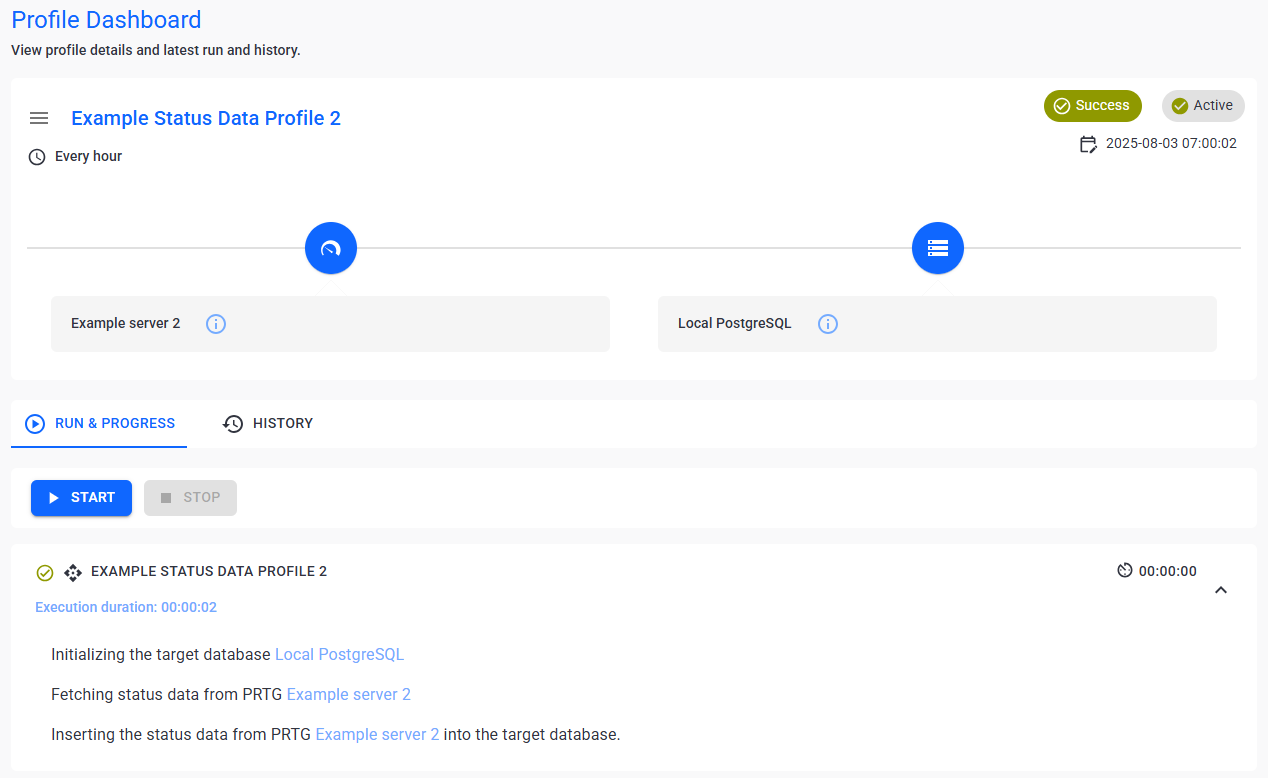This screenshot has width=1268, height=778.
Task: Select the Local PostgreSQL target card
Action: pos(937,324)
